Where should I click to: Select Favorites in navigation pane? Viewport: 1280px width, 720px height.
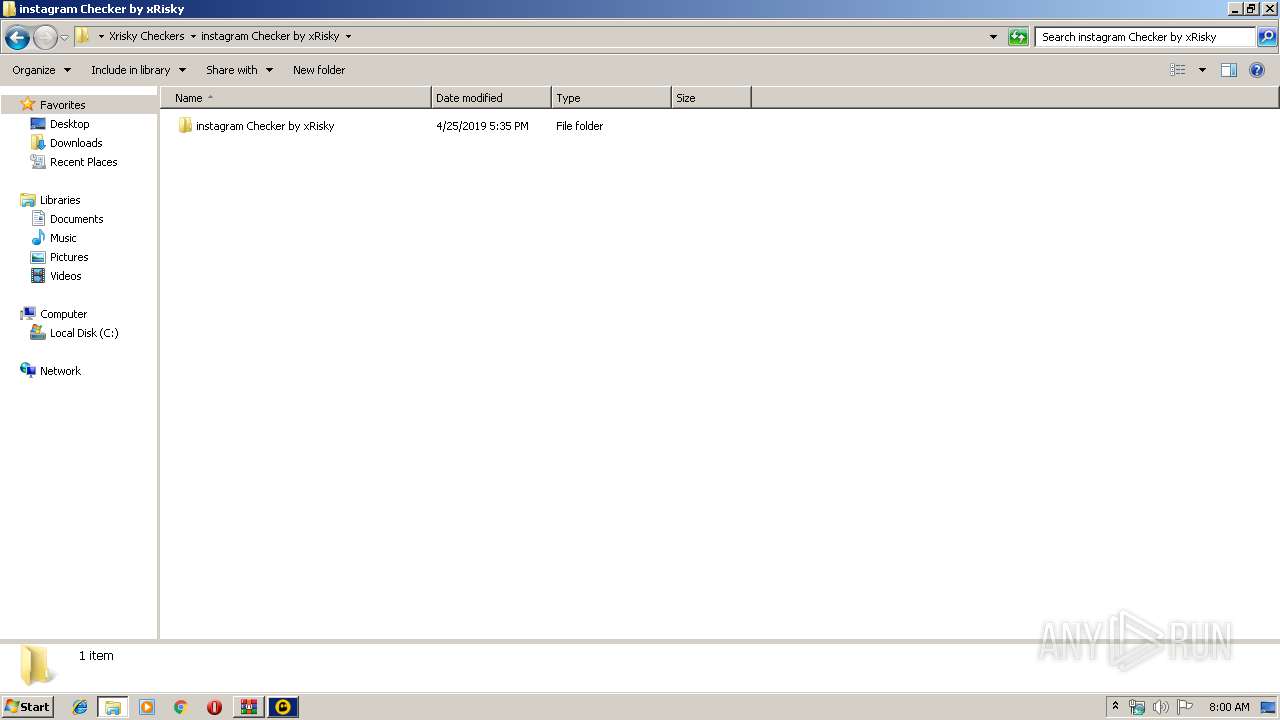[x=62, y=105]
